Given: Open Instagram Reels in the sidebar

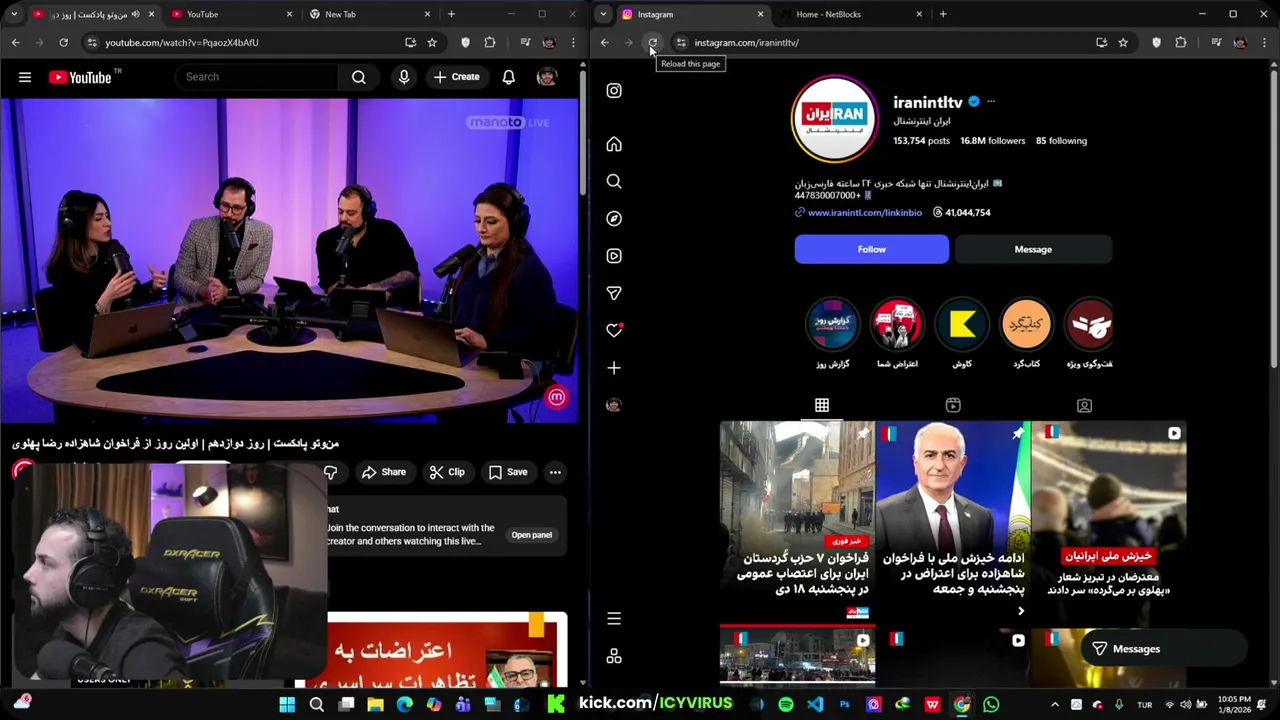Looking at the screenshot, I should click(614, 256).
